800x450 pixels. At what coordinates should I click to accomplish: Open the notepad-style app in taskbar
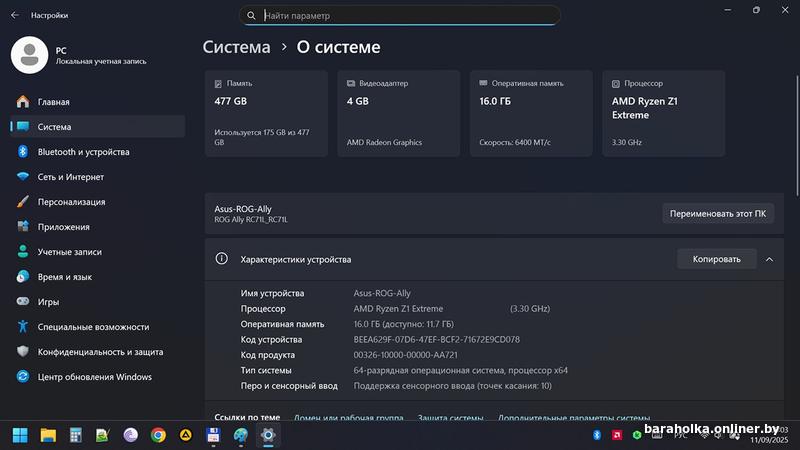click(103, 435)
